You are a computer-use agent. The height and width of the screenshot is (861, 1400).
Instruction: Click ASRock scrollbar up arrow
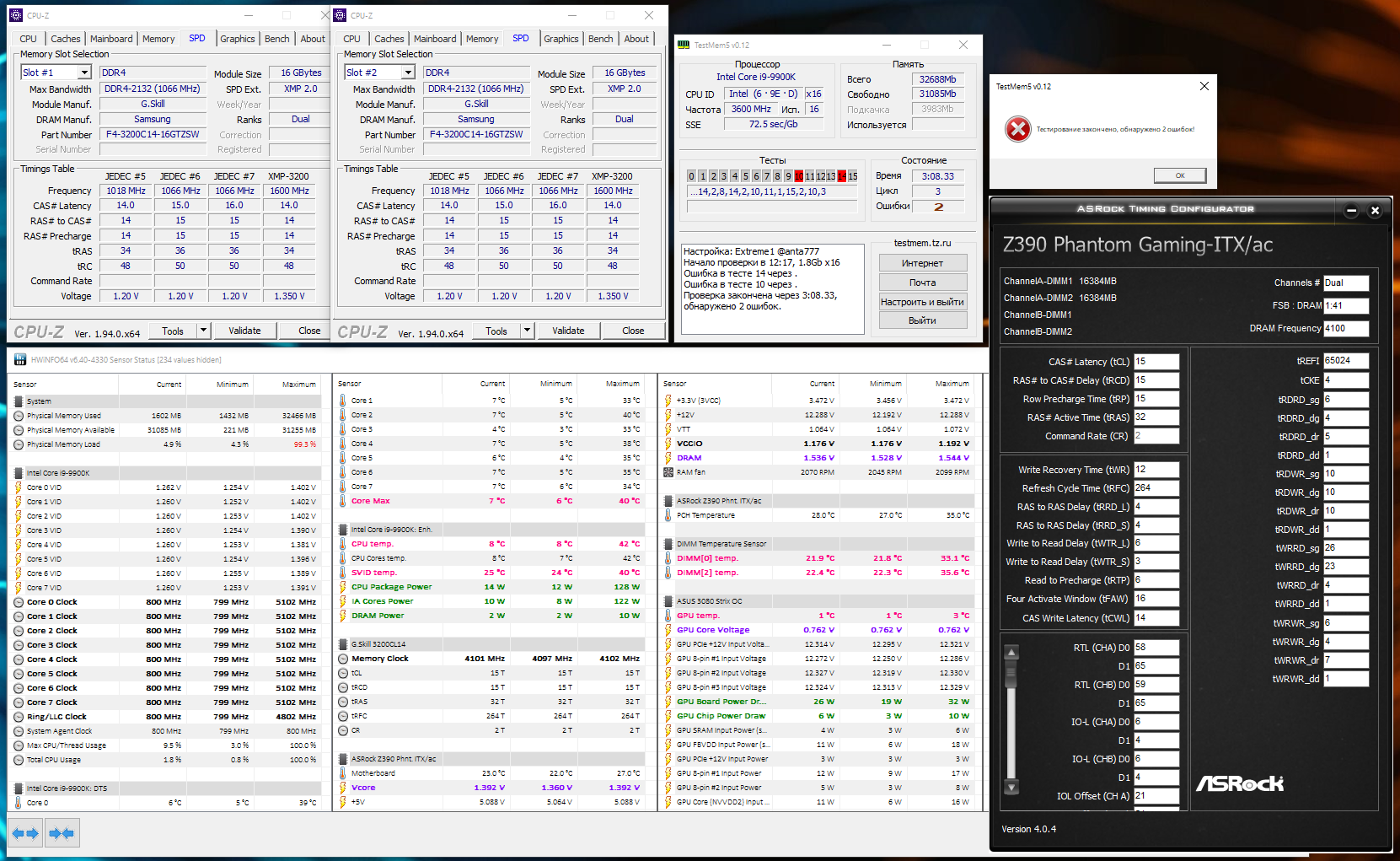click(1011, 652)
